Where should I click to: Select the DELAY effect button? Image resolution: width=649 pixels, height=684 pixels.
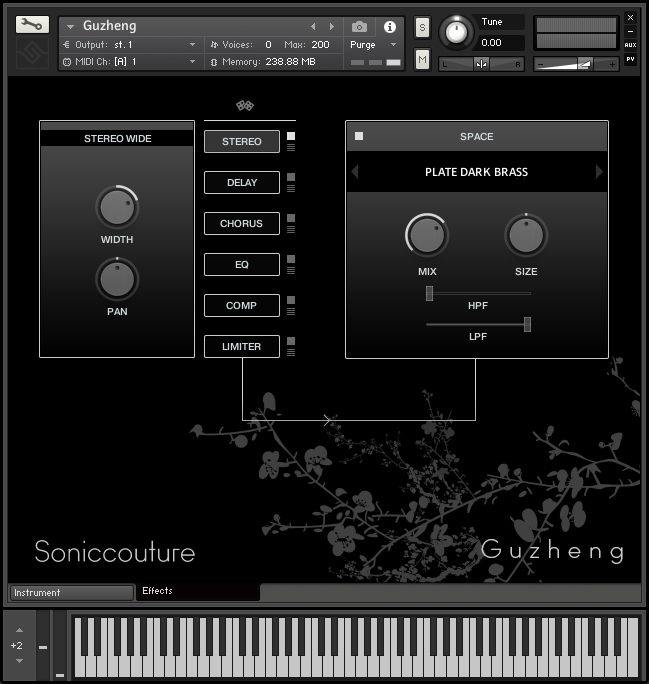[x=242, y=182]
